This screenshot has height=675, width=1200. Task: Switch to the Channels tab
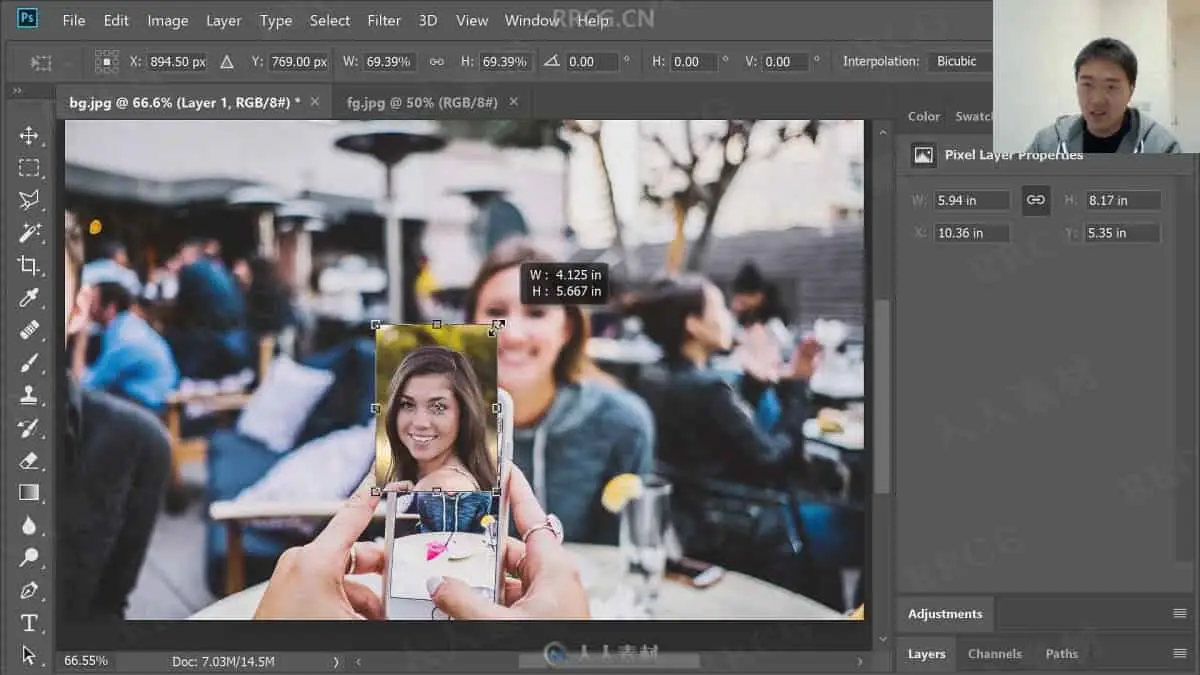(x=994, y=654)
